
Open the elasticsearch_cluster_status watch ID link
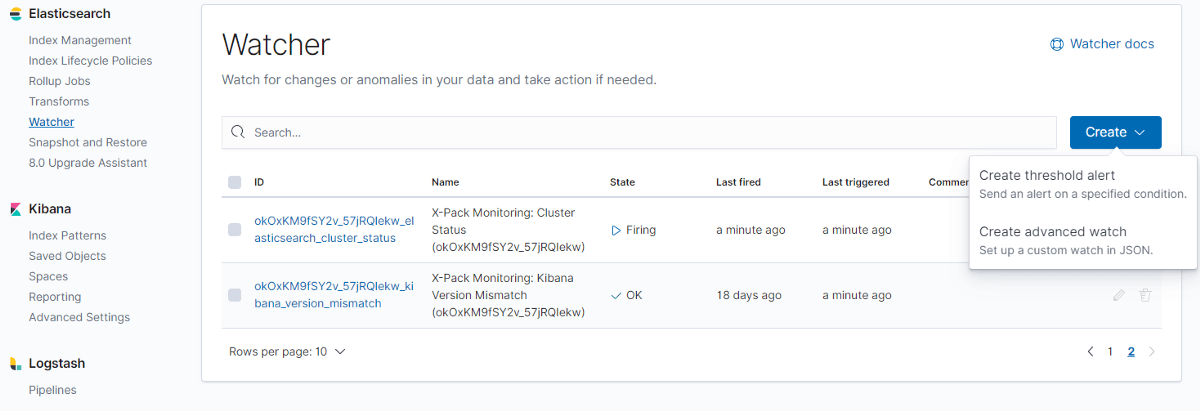[333, 230]
